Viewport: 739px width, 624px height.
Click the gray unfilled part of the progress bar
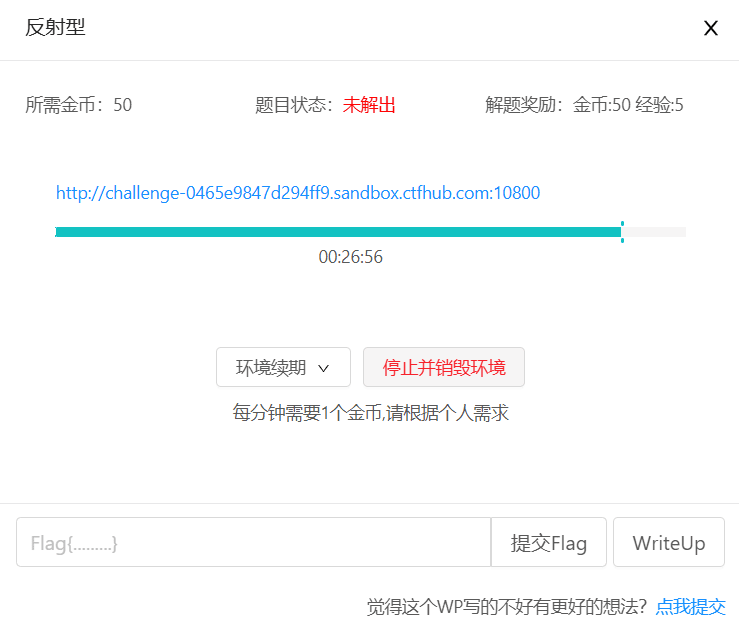(655, 232)
